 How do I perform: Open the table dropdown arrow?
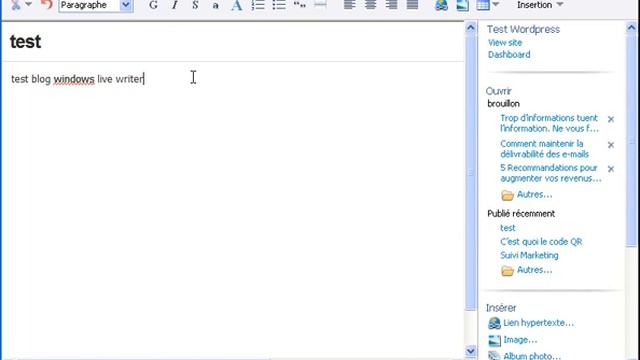click(x=496, y=4)
